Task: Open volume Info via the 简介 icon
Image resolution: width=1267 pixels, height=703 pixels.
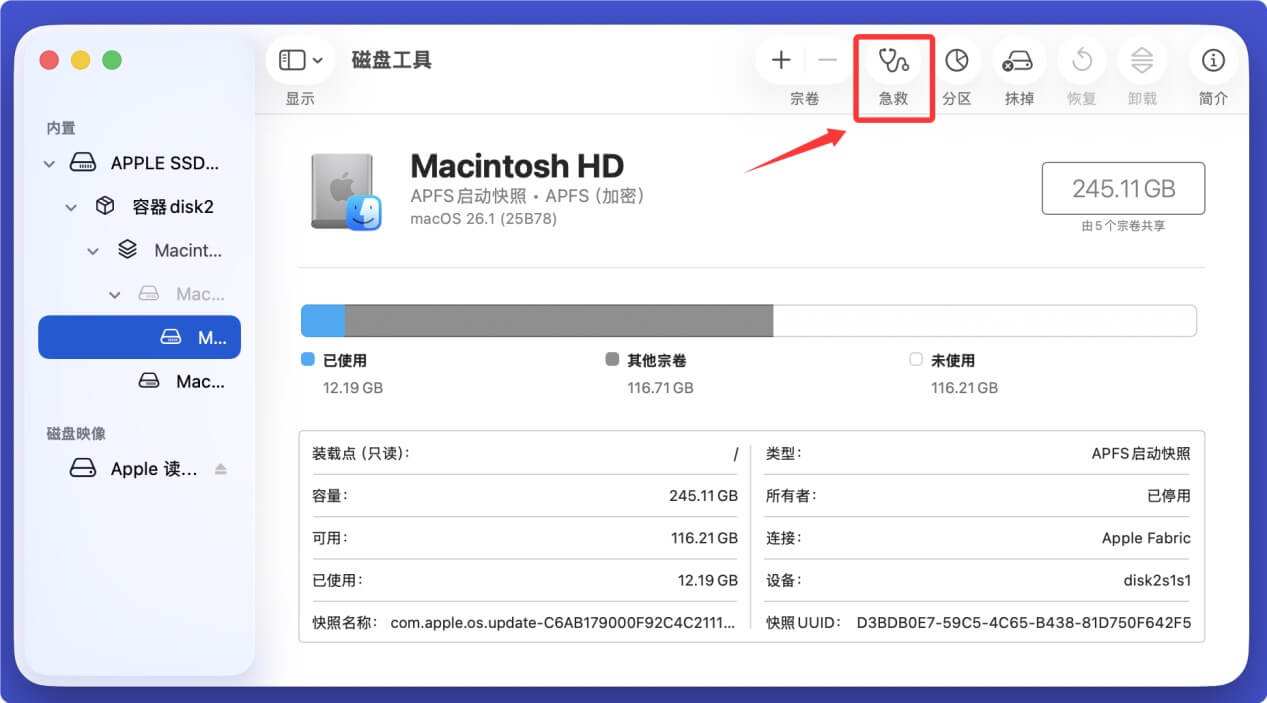Action: [x=1212, y=60]
